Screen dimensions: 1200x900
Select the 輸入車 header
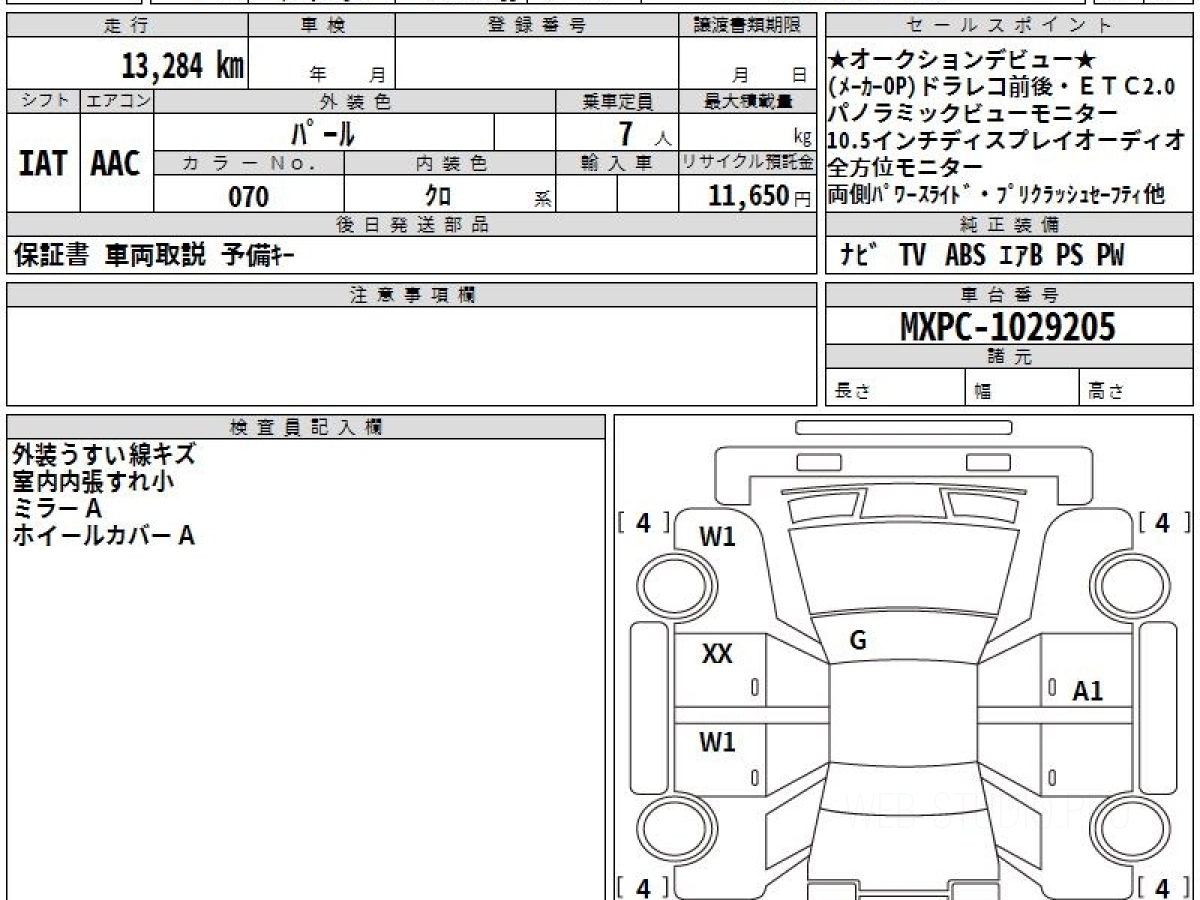(617, 163)
